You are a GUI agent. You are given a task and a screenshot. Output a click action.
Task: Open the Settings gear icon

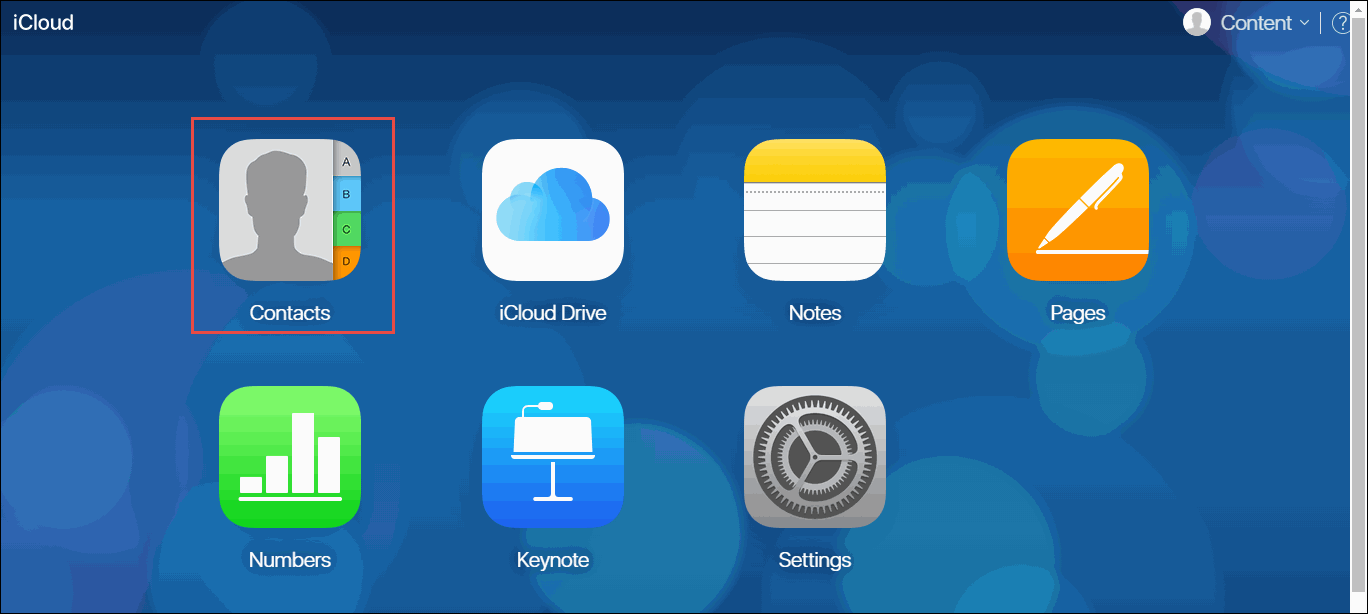[x=815, y=457]
